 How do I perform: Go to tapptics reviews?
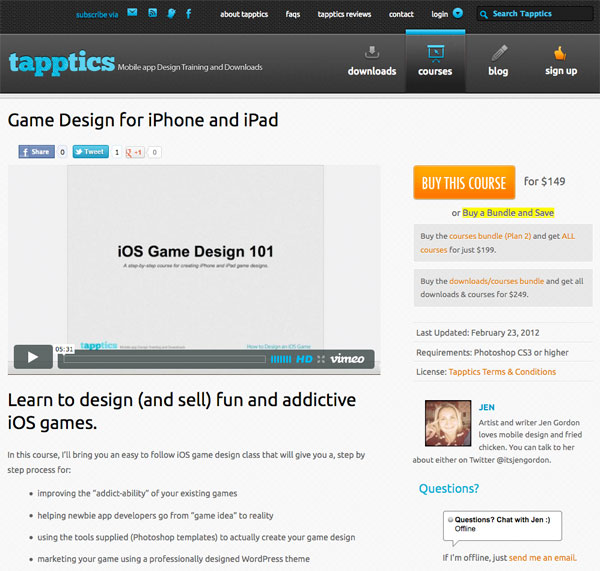344,15
